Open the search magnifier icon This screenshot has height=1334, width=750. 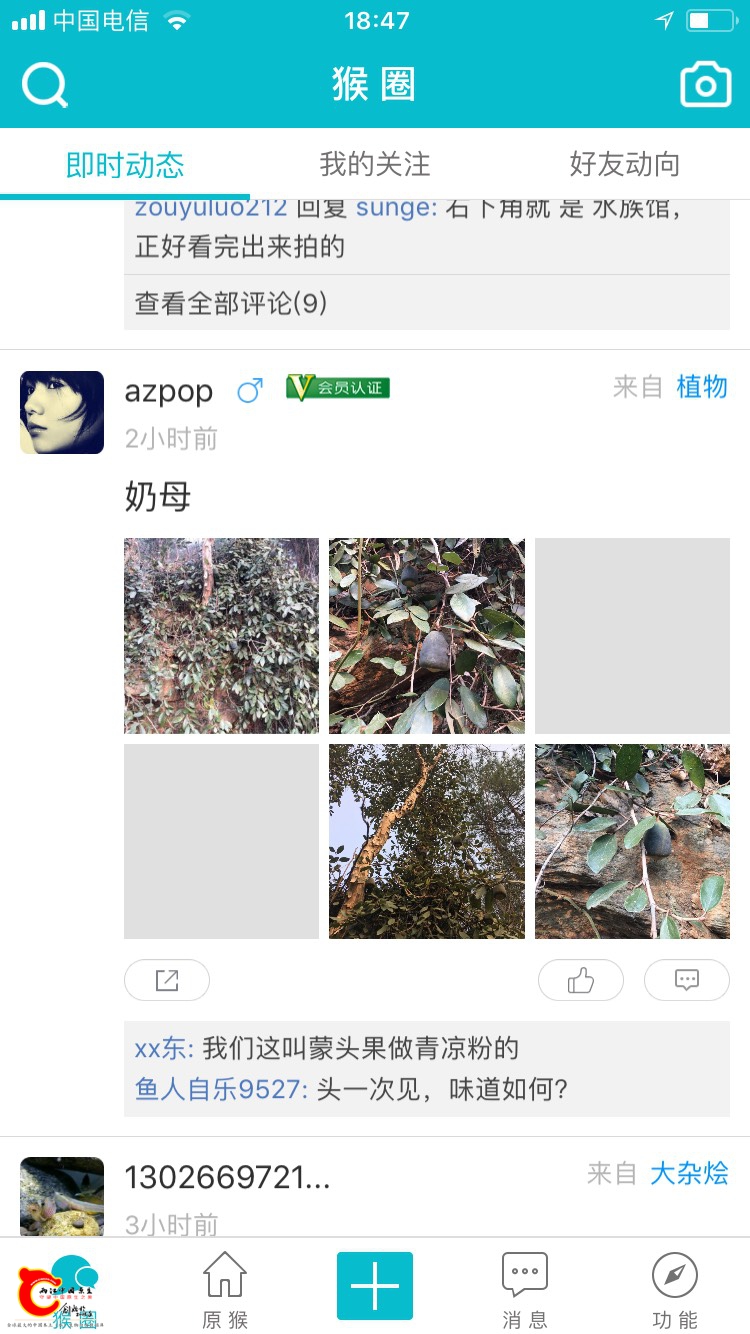(45, 85)
